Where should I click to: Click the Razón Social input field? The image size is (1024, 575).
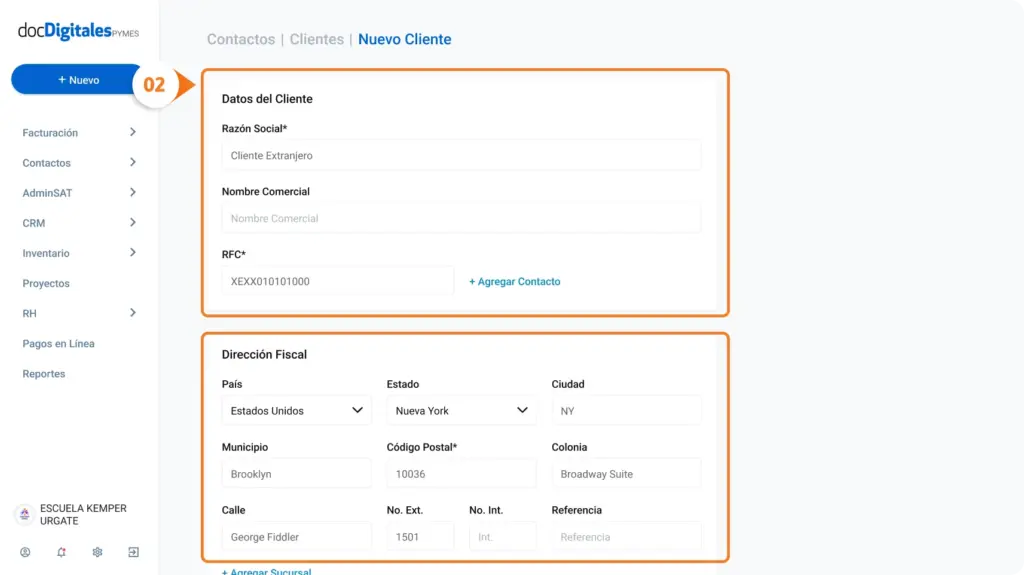coord(461,156)
